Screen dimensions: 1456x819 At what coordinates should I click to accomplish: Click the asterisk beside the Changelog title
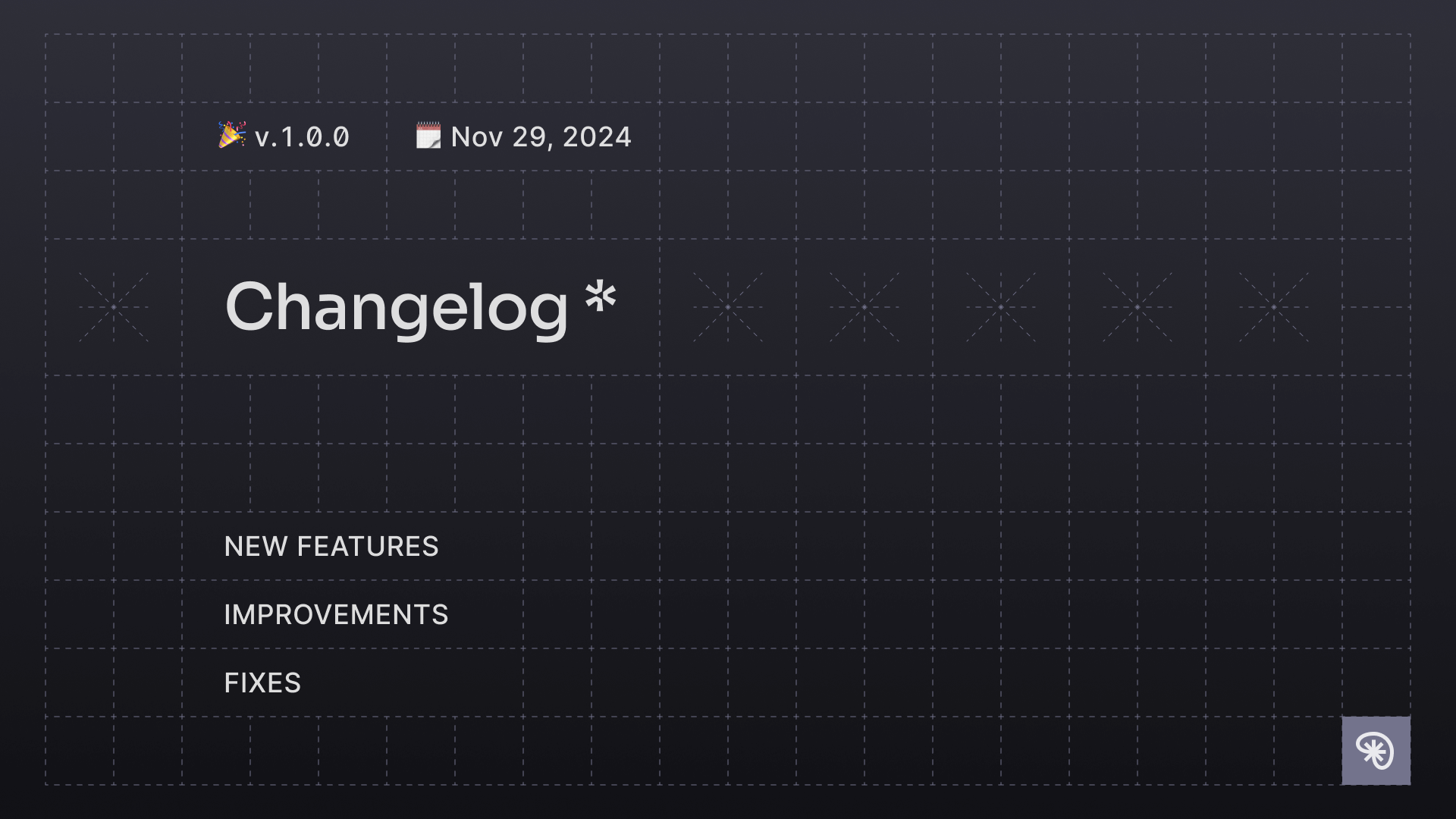click(x=601, y=296)
